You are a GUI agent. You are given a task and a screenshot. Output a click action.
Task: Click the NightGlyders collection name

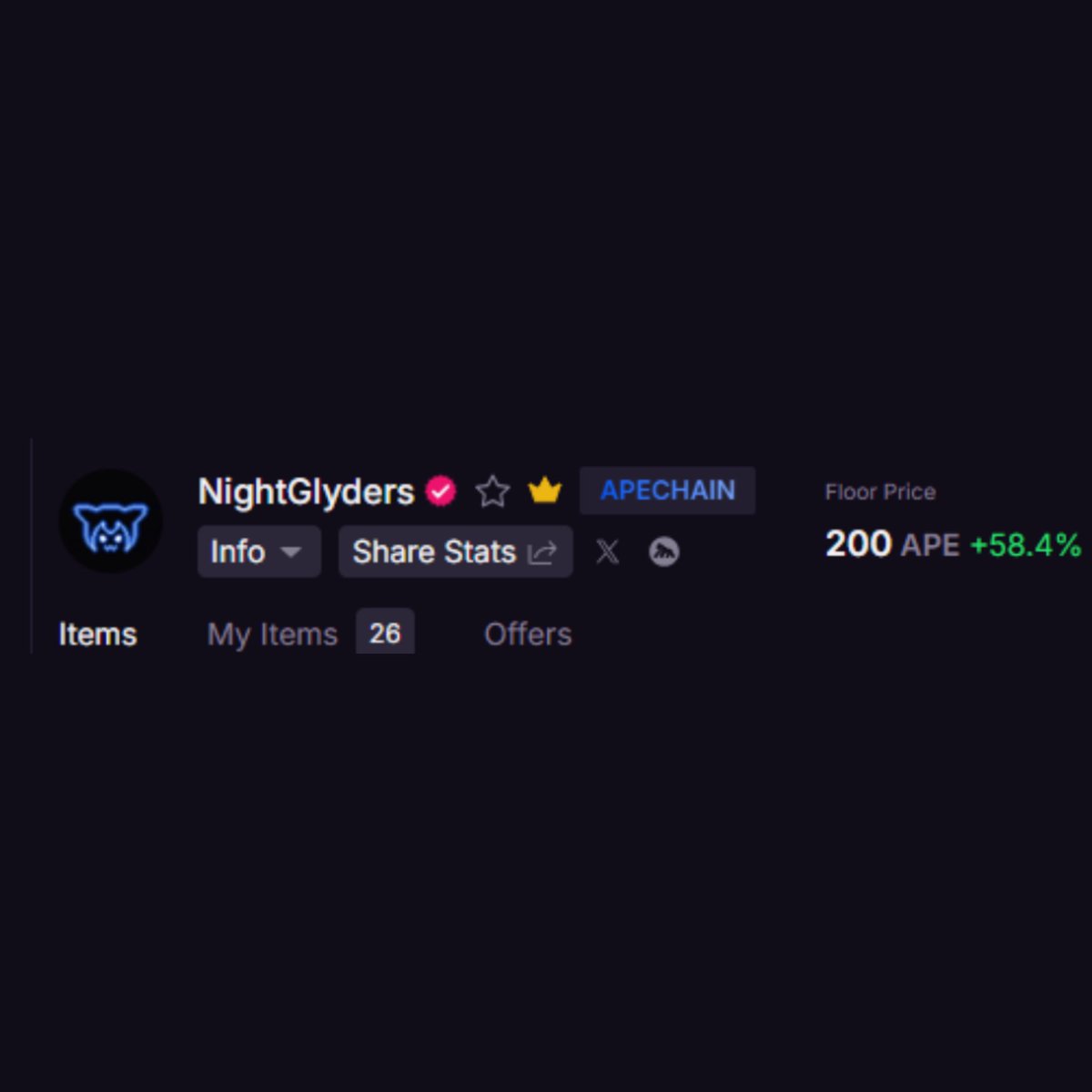pos(306,492)
